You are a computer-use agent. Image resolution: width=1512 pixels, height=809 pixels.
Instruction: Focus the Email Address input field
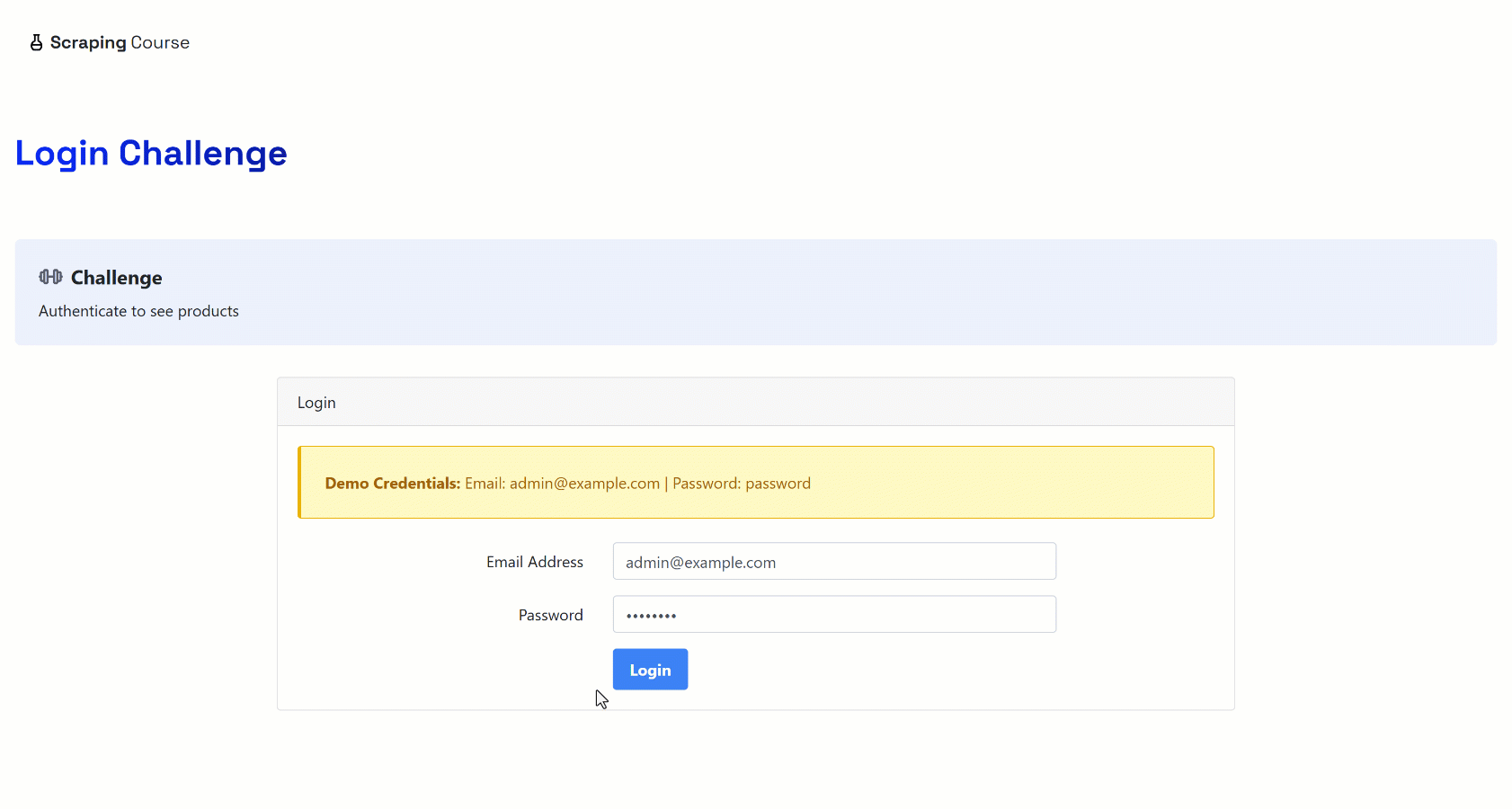[x=834, y=561]
